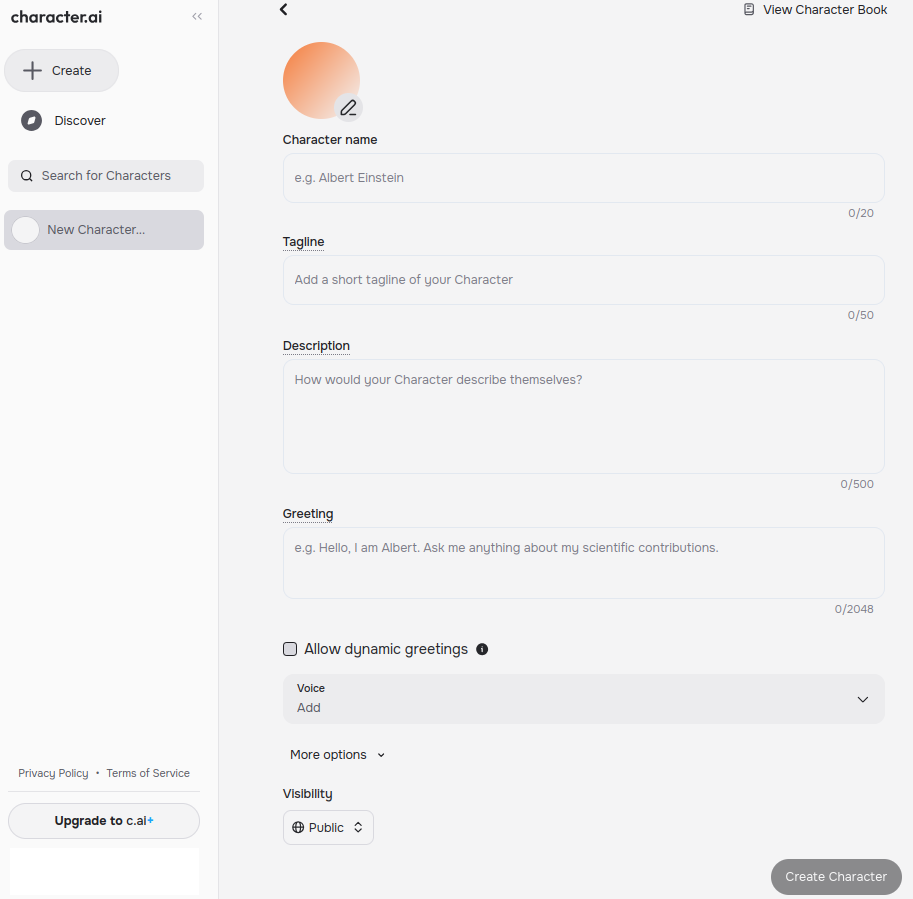The width and height of the screenshot is (913, 899).
Task: Focus the Character name field
Action: point(583,178)
